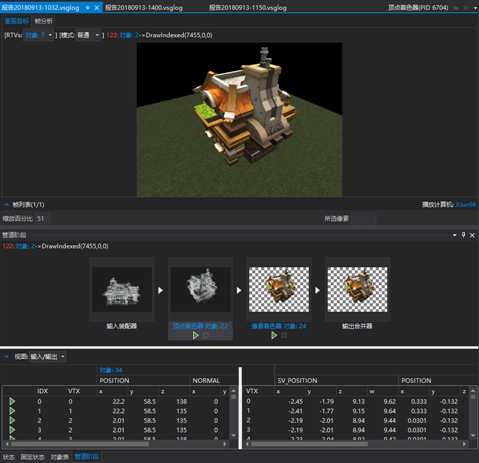Select the 22.2 x value in row 0
This screenshot has height=463, width=479.
[118, 401]
